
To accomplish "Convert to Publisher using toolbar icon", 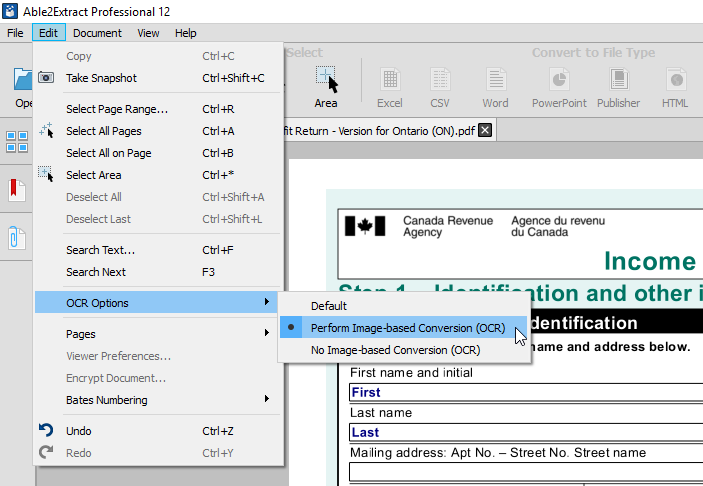I will coord(619,87).
